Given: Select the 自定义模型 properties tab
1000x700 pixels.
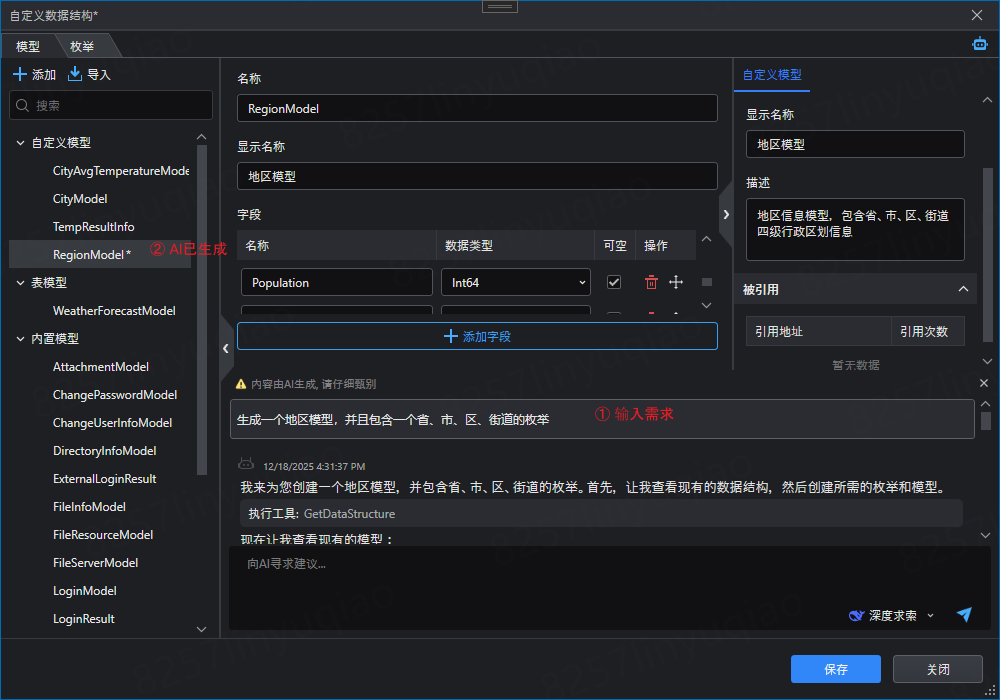Looking at the screenshot, I should coord(772,75).
